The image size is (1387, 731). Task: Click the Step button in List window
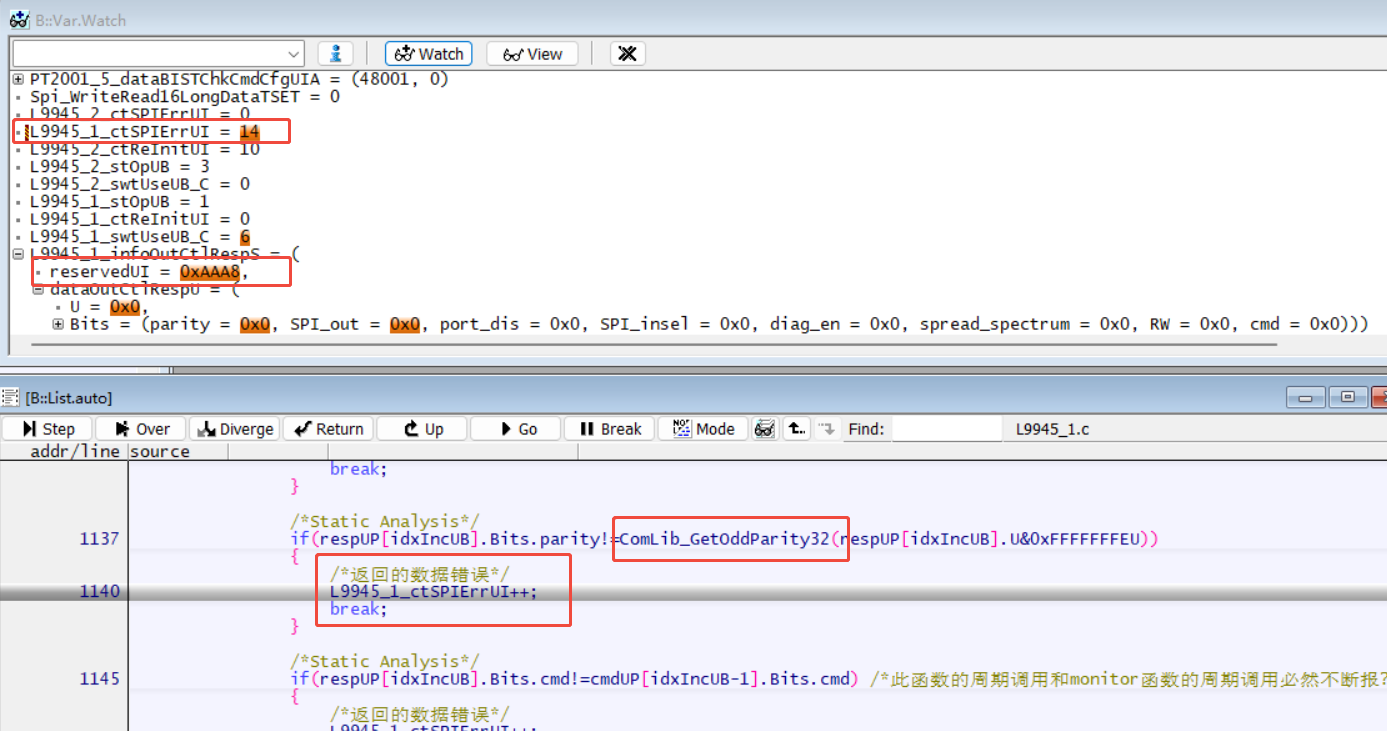(x=47, y=429)
